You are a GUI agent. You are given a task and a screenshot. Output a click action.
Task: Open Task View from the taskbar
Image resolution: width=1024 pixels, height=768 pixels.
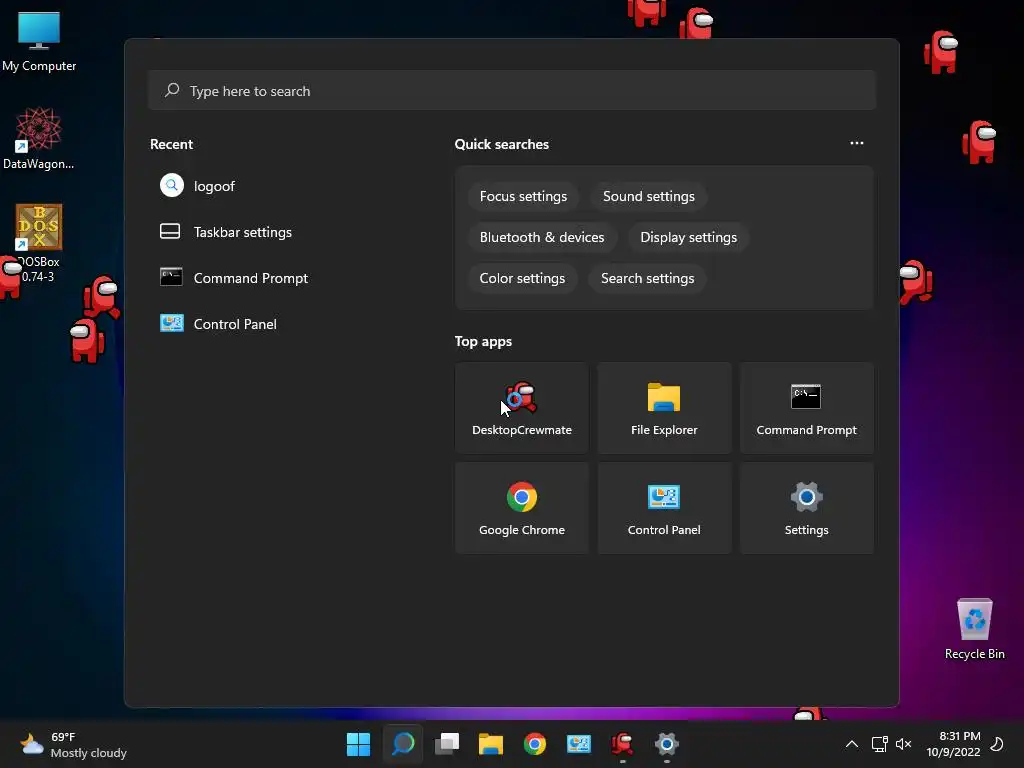(447, 744)
